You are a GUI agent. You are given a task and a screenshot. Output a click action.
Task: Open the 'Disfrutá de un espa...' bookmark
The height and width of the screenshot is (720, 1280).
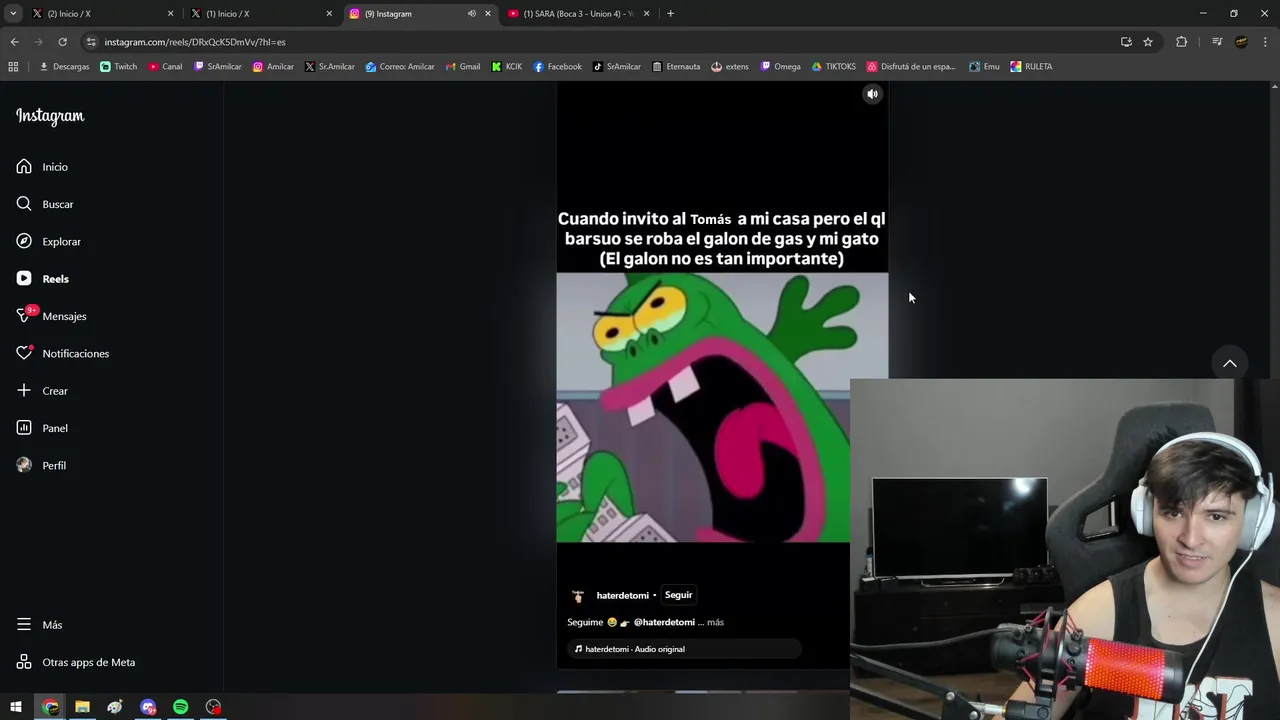point(911,67)
